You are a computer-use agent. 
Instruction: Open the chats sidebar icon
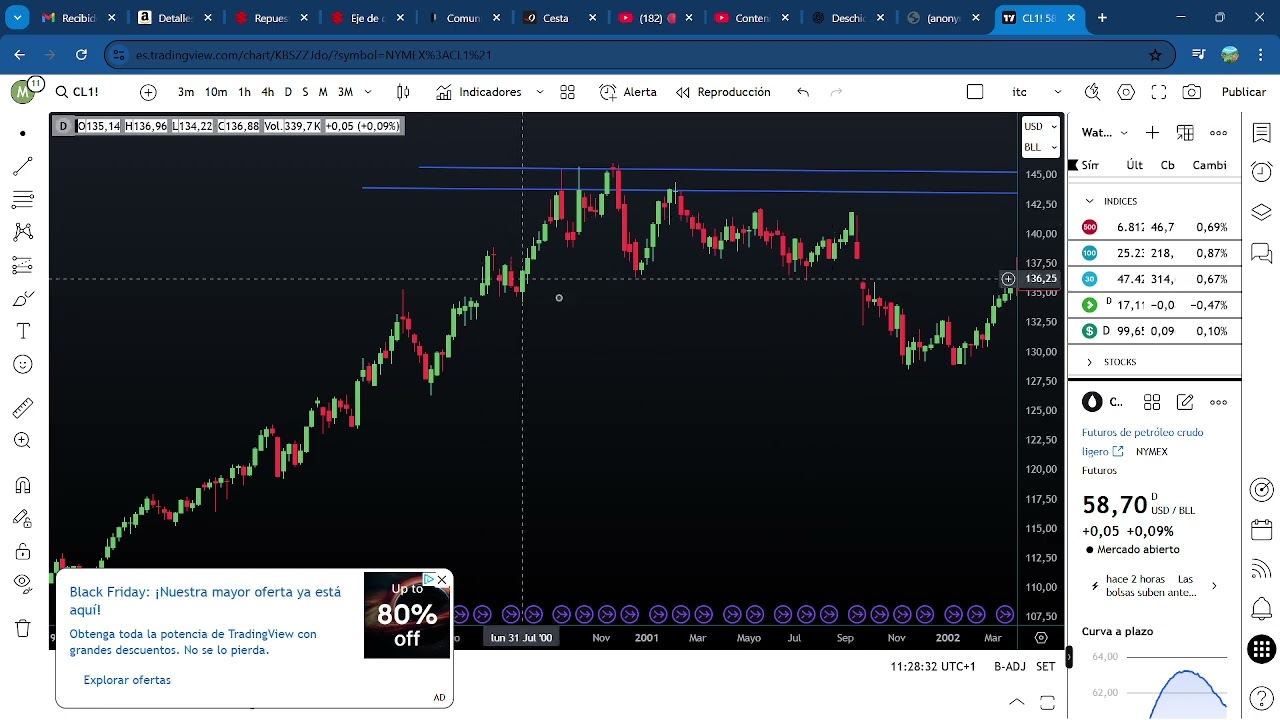point(1262,252)
